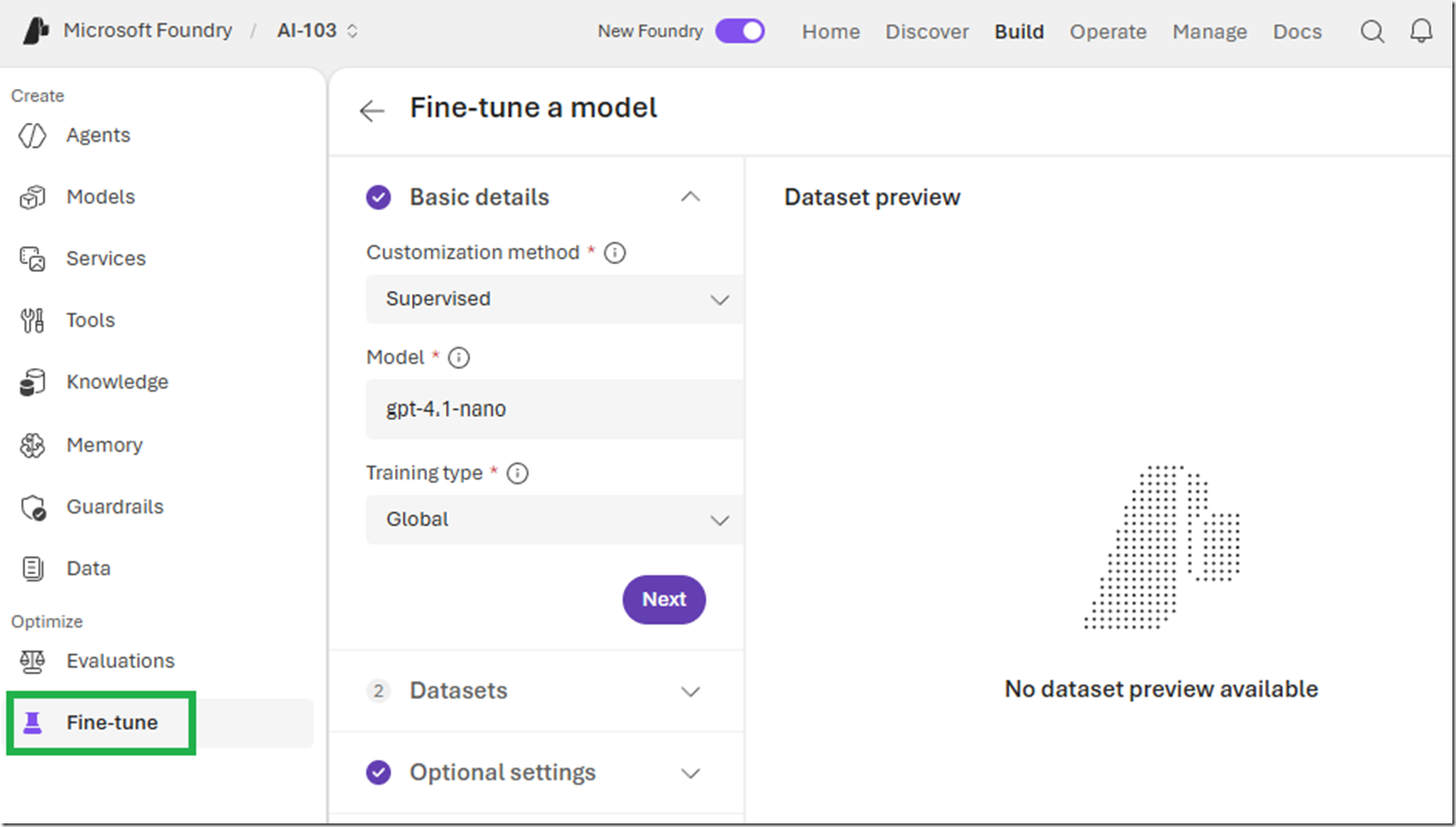The height and width of the screenshot is (827, 1456).
Task: Click the Create section label
Action: pyautogui.click(x=38, y=96)
